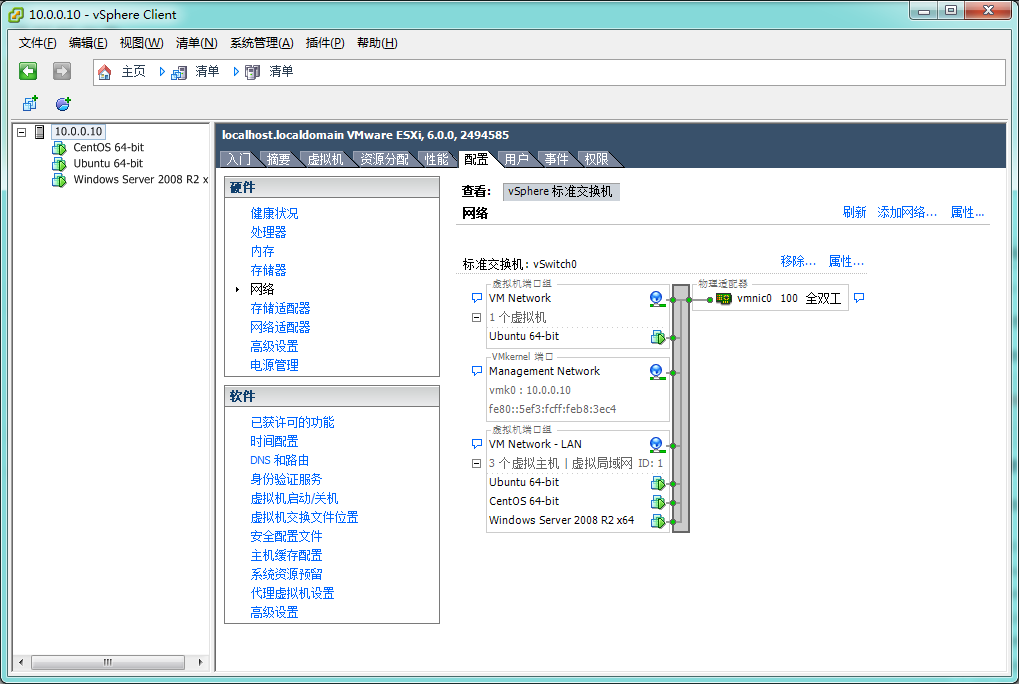The image size is (1019, 684).
Task: Select host 10.0.0.10 server icon in tree
Action: 40,132
